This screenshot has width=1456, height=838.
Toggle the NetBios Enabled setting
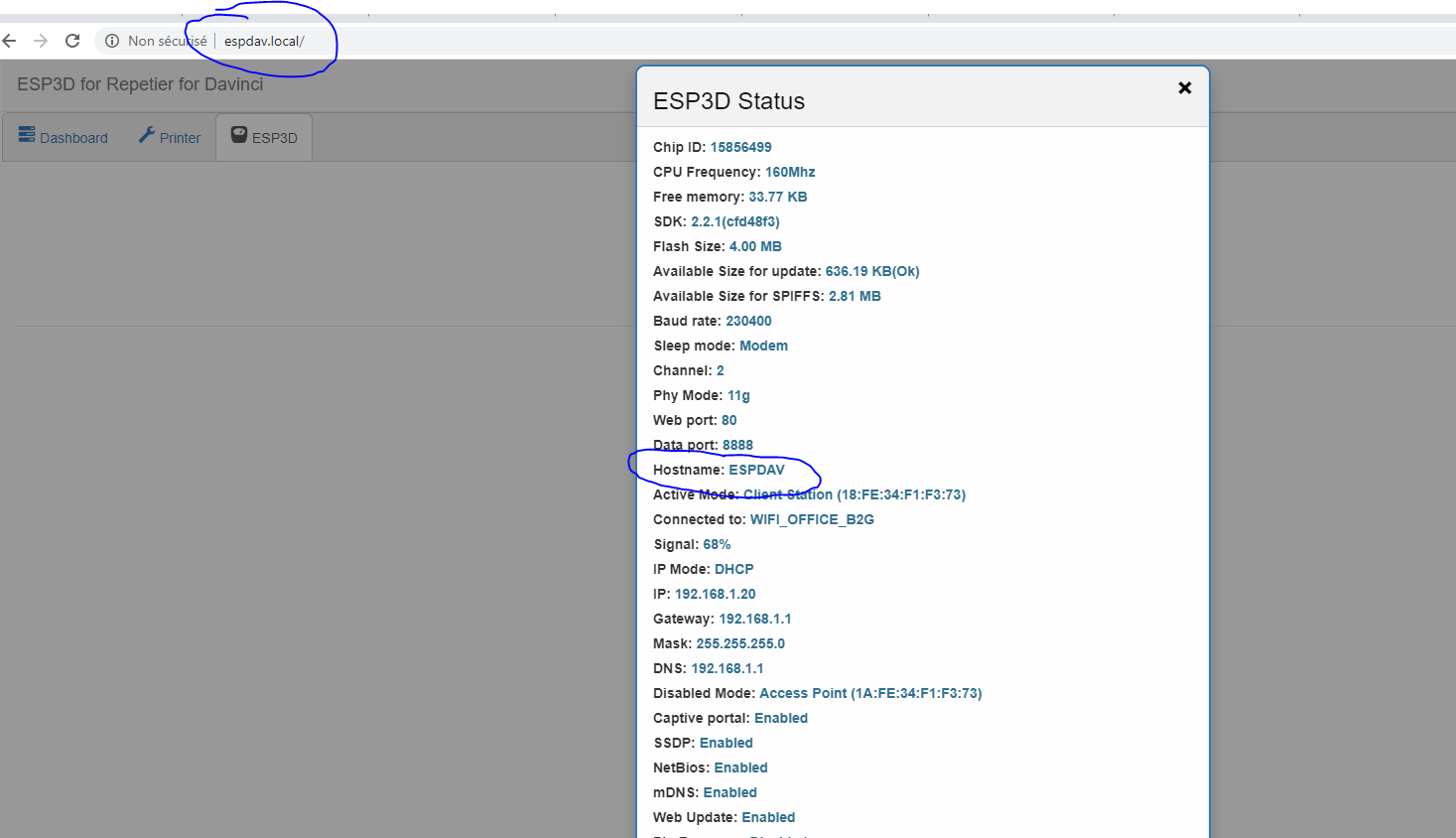(x=739, y=767)
